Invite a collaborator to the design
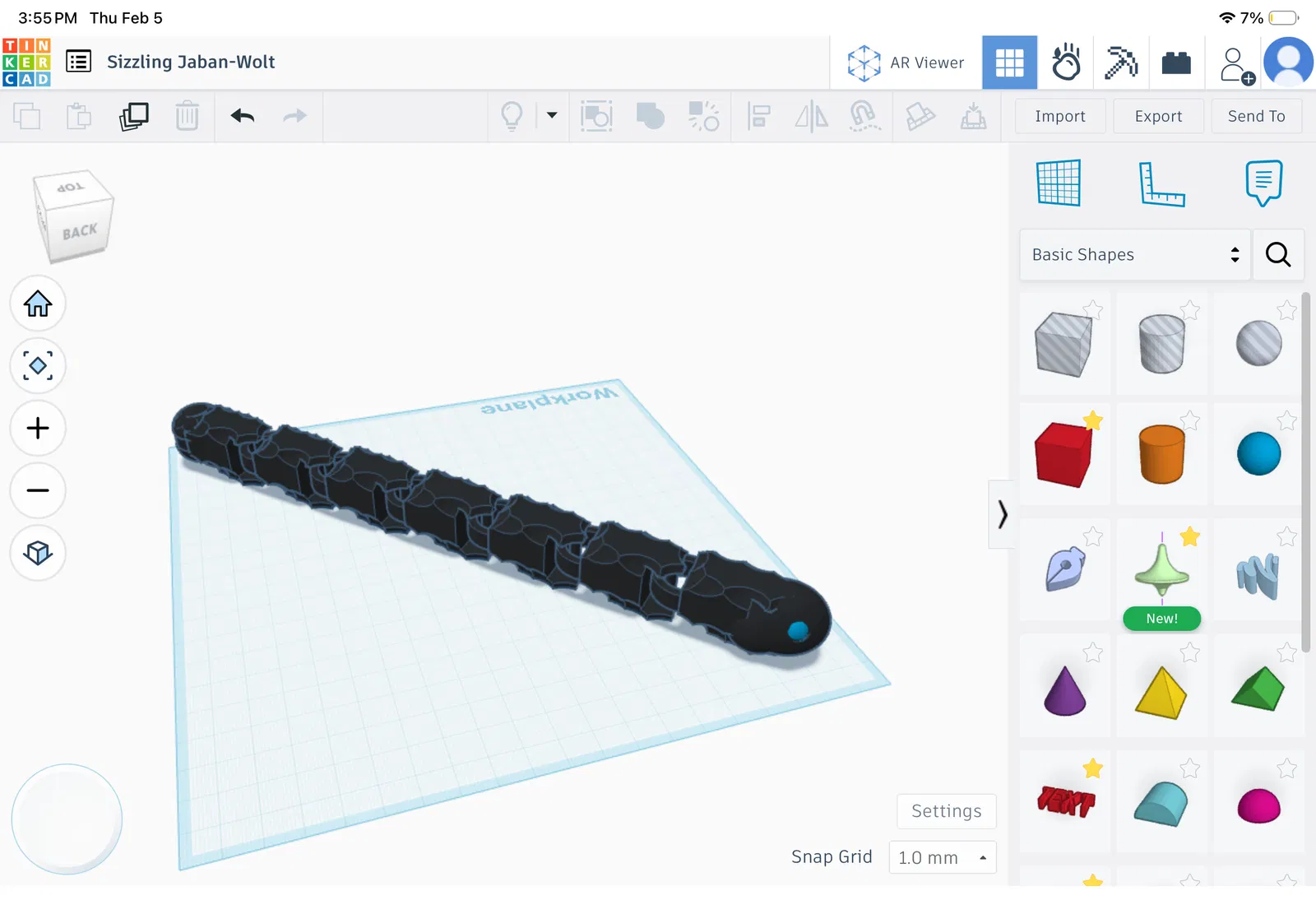This screenshot has height=914, width=1316. pyautogui.click(x=1236, y=65)
